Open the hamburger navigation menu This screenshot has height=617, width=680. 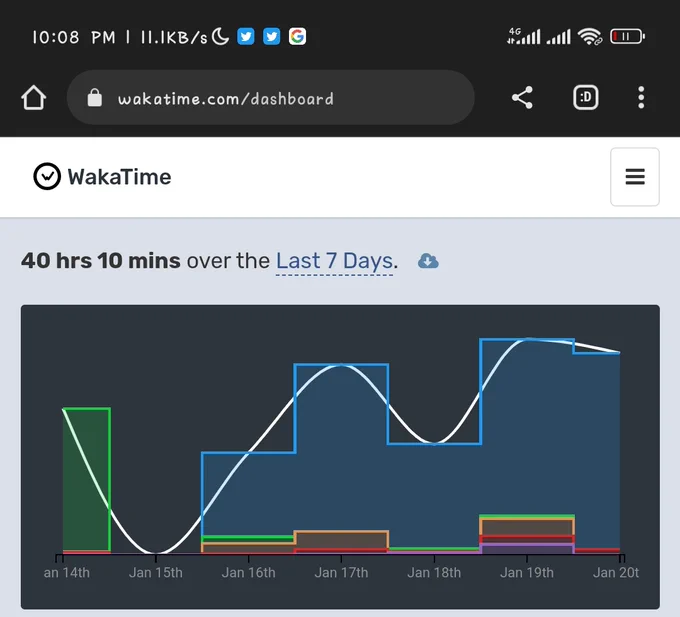point(635,176)
